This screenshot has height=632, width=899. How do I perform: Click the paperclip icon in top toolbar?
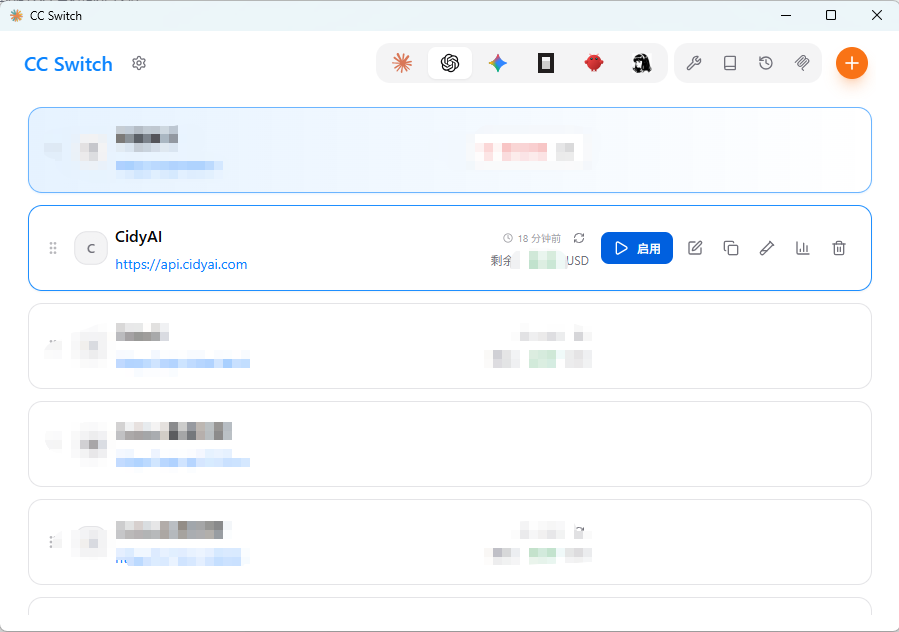[802, 63]
